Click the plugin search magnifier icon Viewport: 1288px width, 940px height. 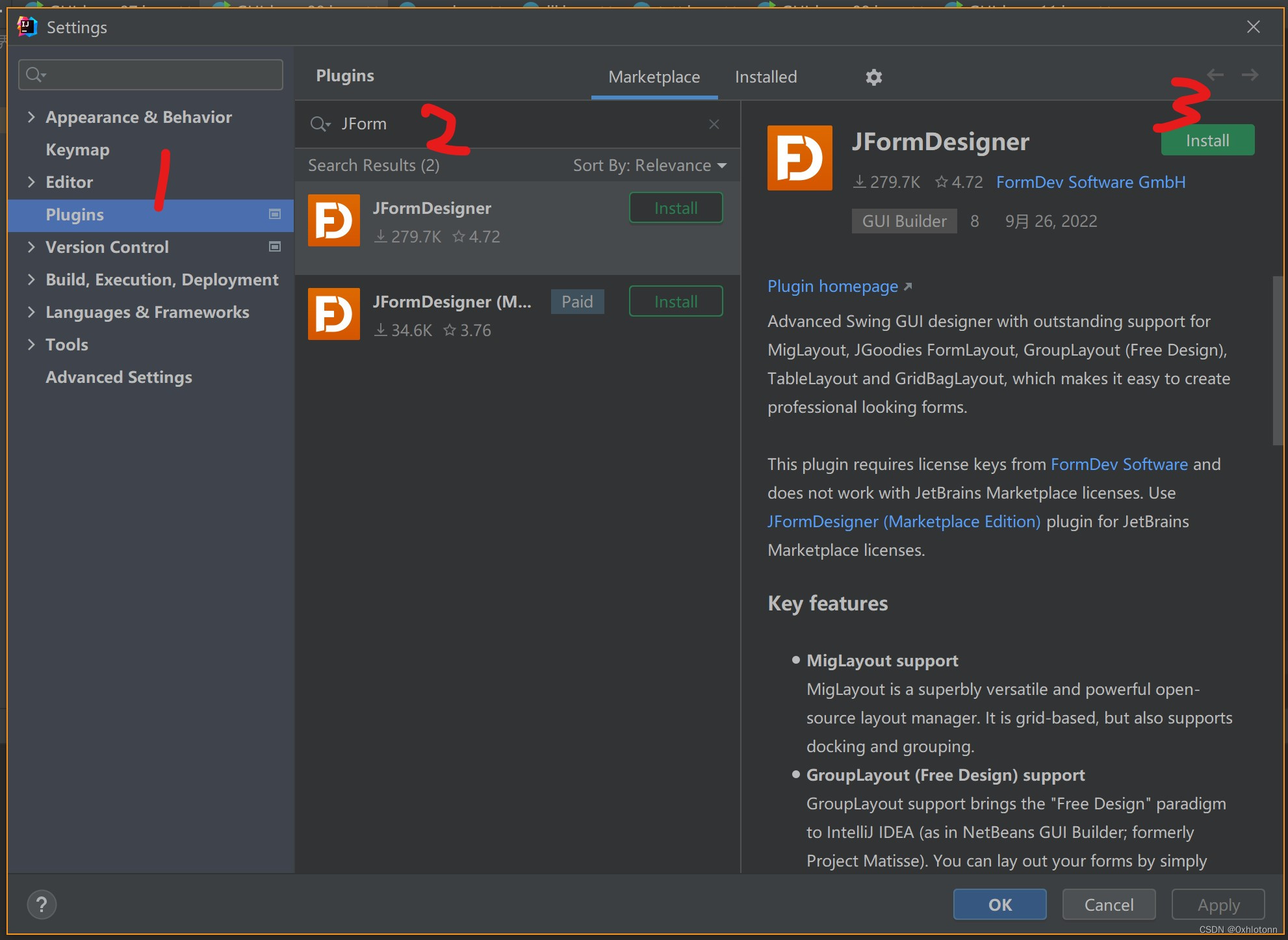(319, 124)
